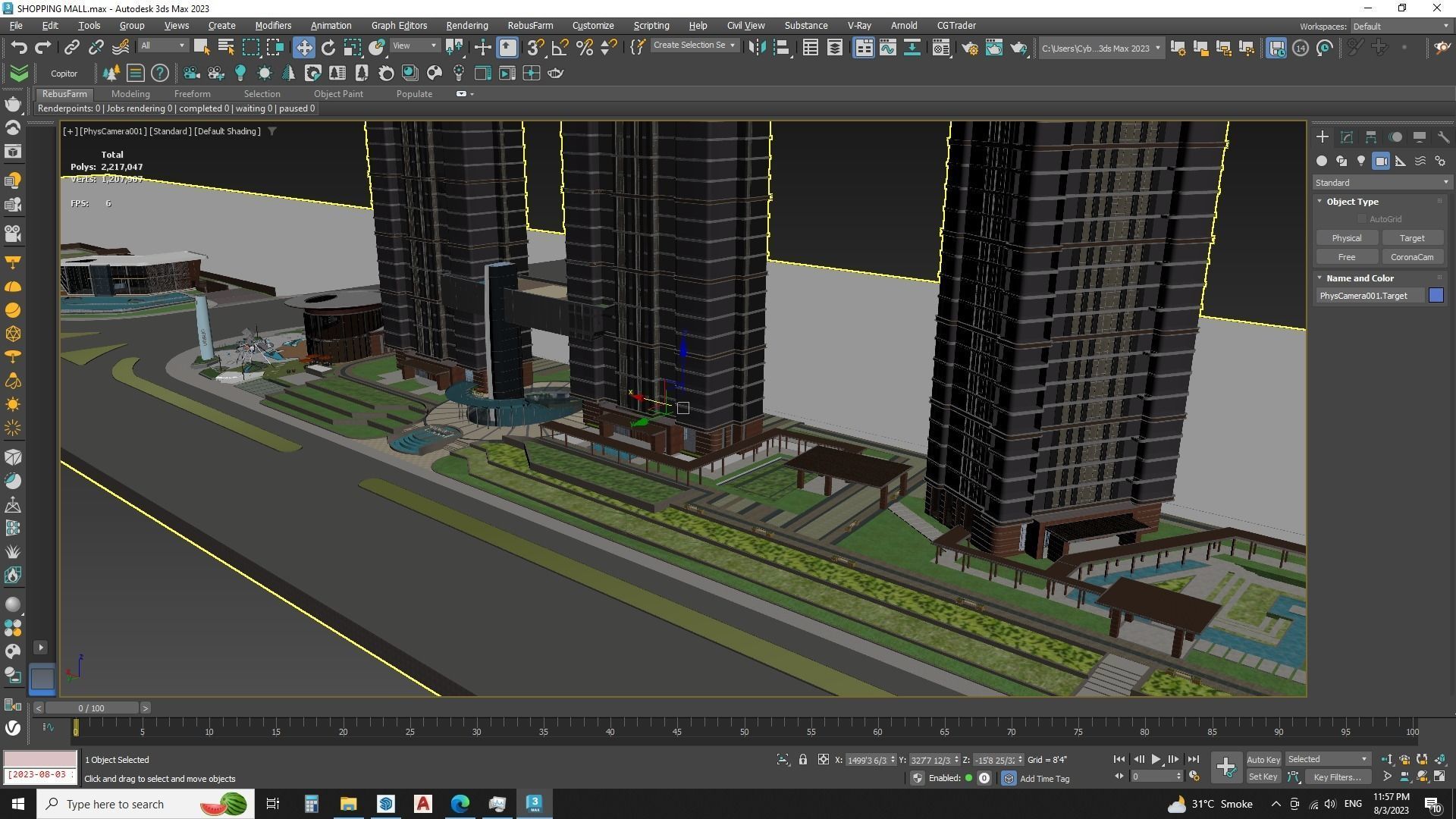Viewport: 1456px width, 819px height.
Task: Toggle the Selection Lock padlock
Action: [x=802, y=759]
